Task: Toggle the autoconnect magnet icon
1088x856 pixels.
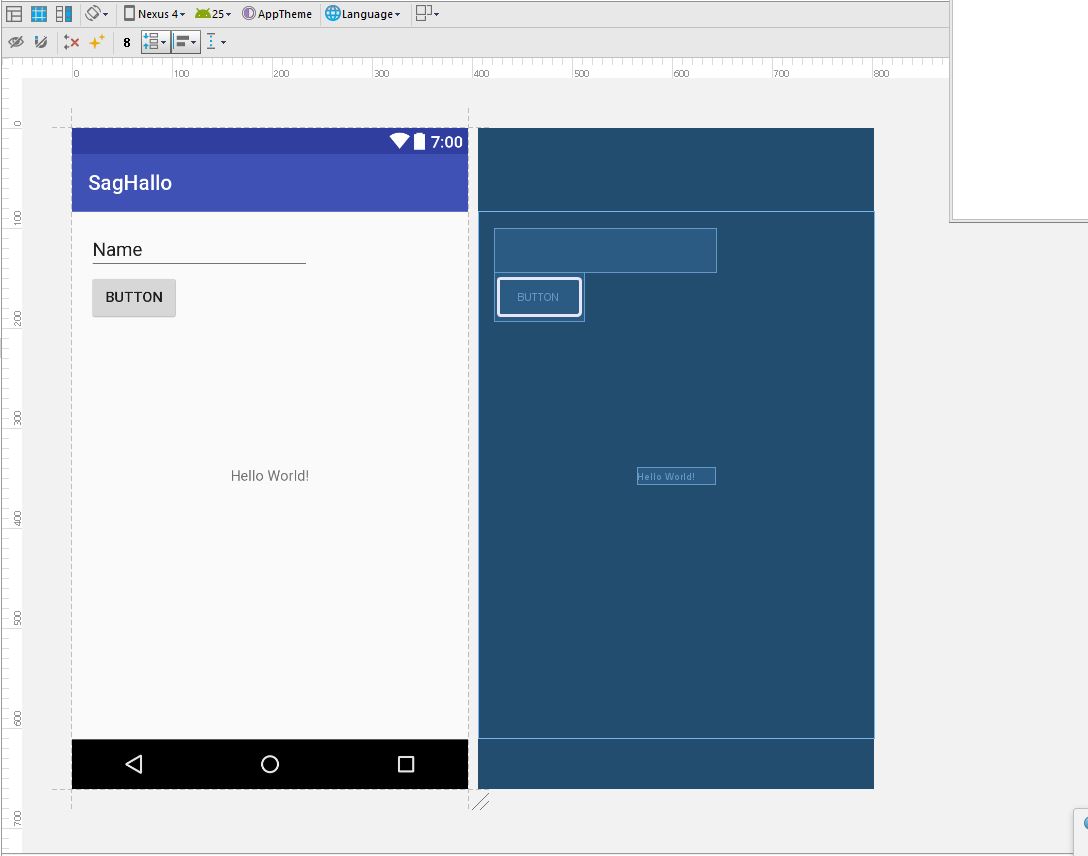Action: [40, 42]
